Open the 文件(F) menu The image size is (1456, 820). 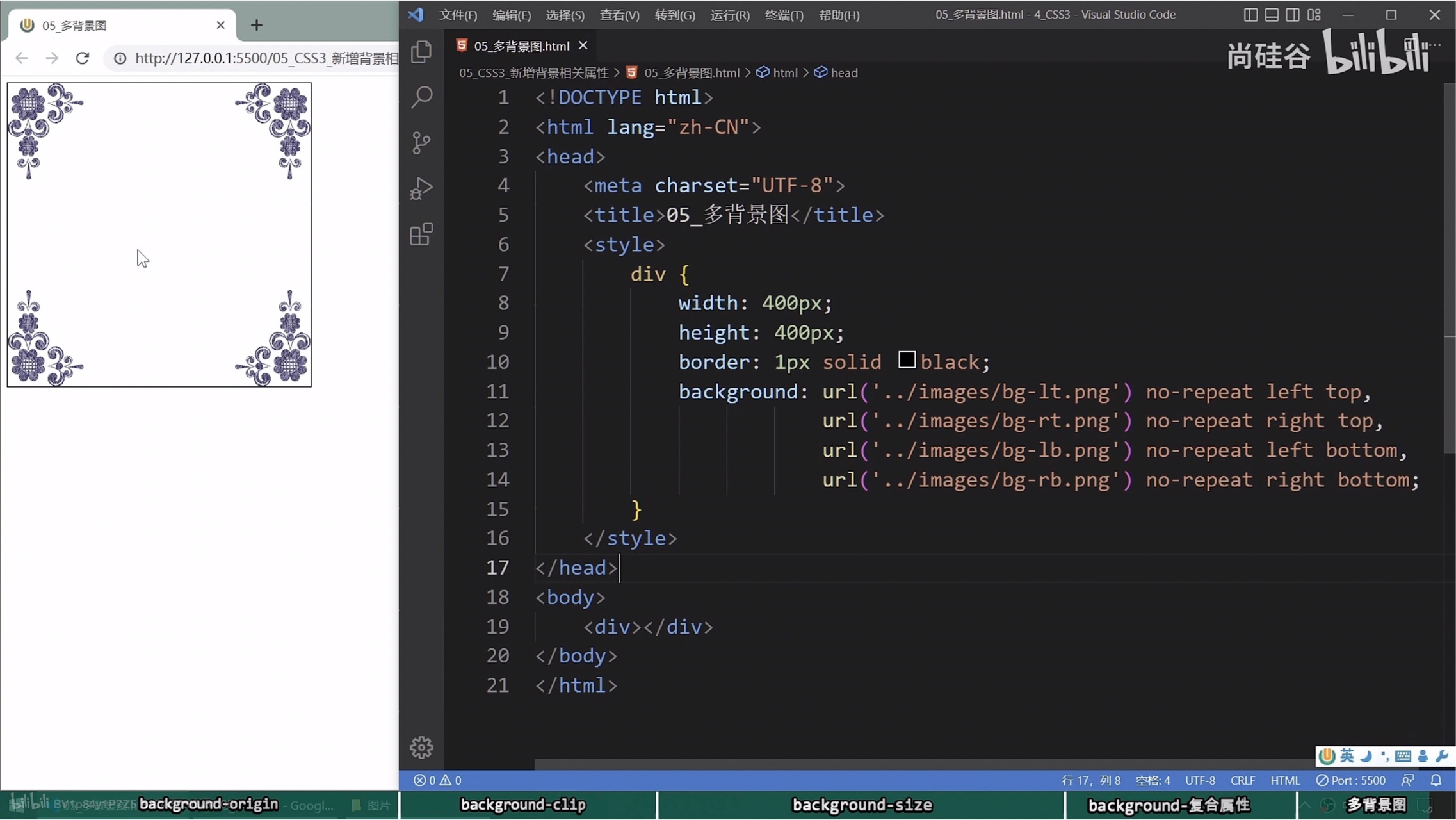click(458, 15)
